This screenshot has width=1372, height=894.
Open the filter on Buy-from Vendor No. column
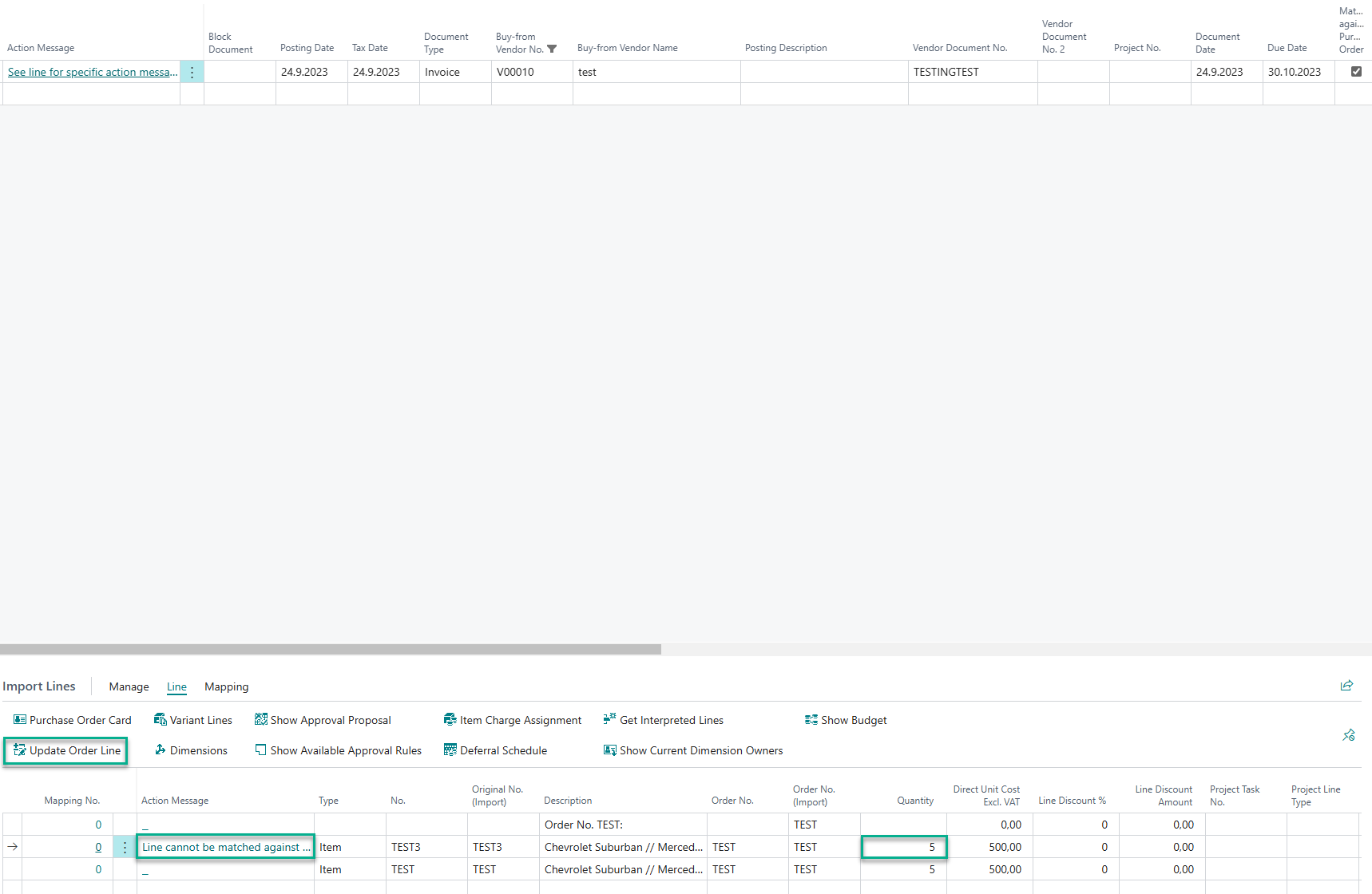551,49
